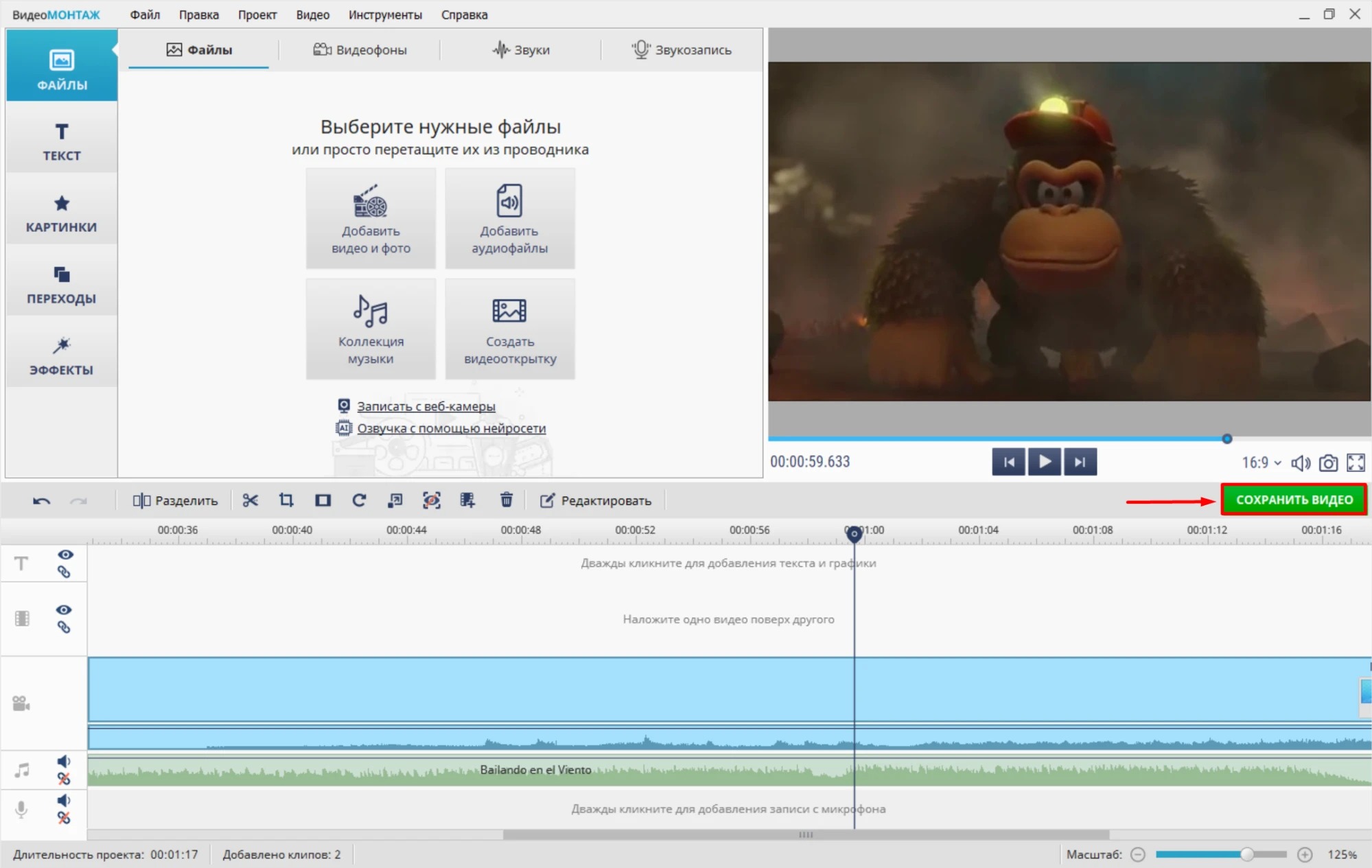Viewport: 1372px width, 868px height.
Task: Jump to previous frame in preview
Action: tap(1009, 462)
